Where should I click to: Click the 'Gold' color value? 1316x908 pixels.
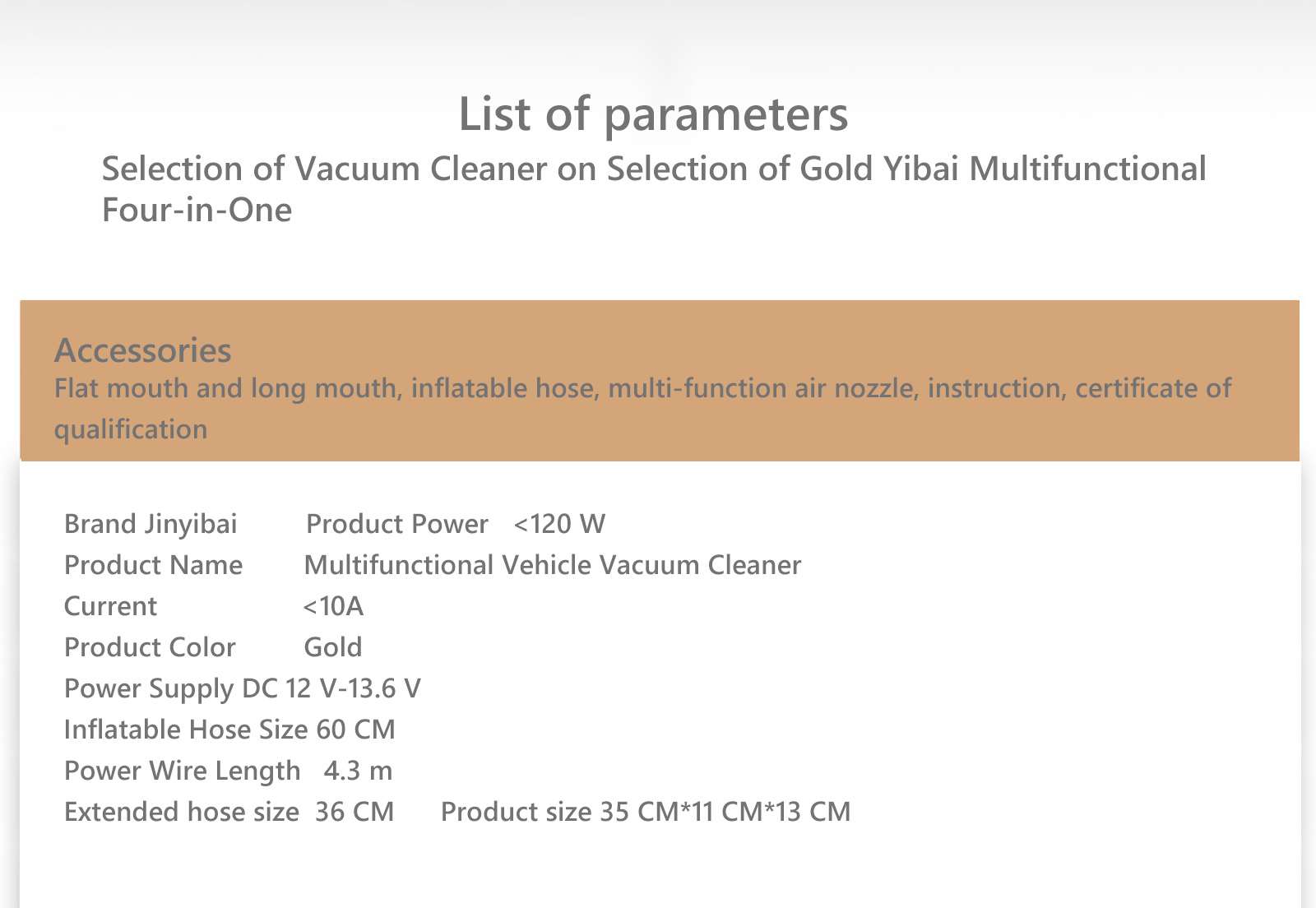(x=333, y=647)
